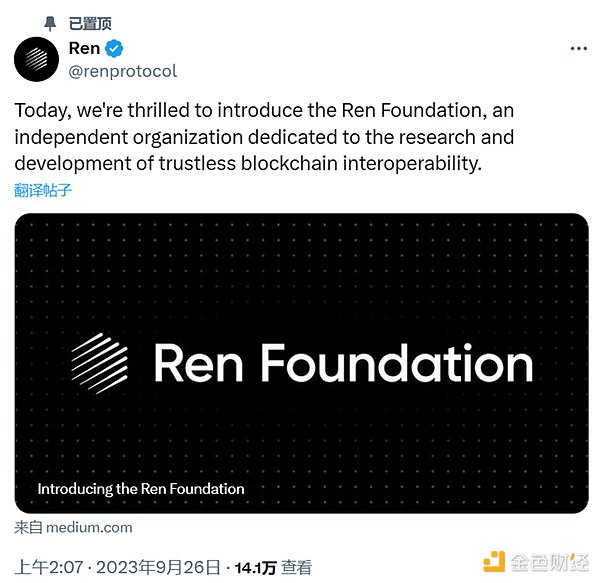This screenshot has height=583, width=600.
Task: Click the 查看 views label
Action: click(296, 567)
